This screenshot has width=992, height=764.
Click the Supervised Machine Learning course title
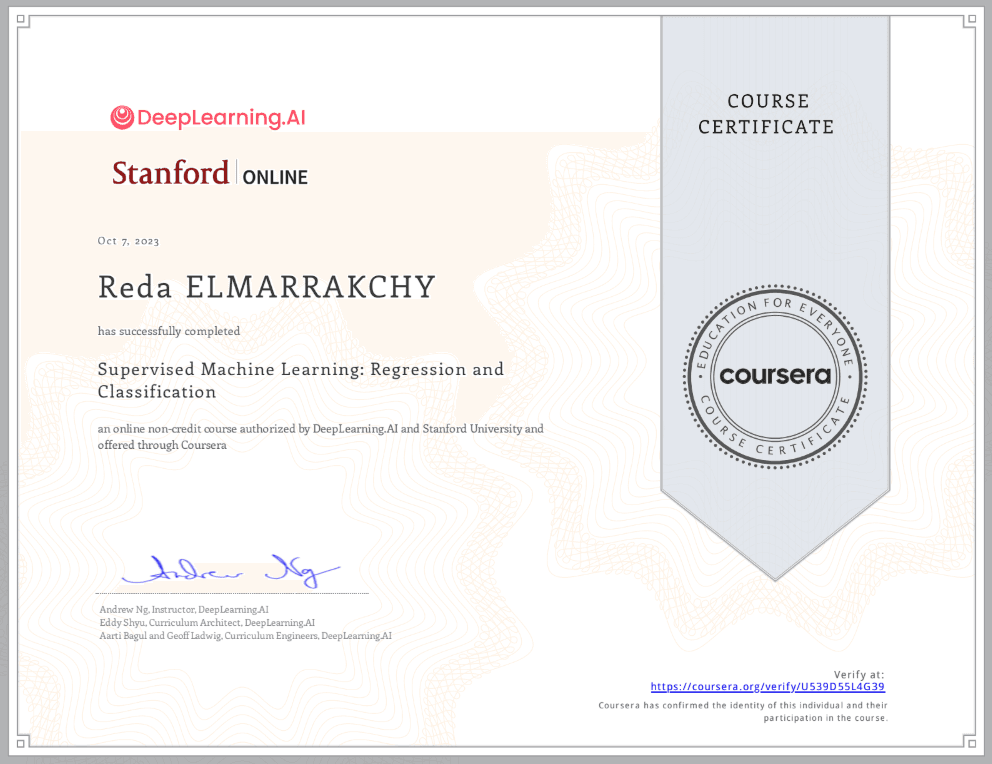[300, 380]
